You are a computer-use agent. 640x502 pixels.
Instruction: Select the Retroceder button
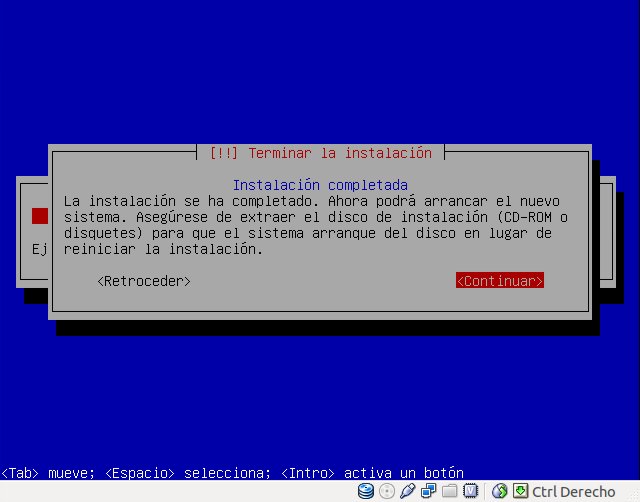point(144,281)
